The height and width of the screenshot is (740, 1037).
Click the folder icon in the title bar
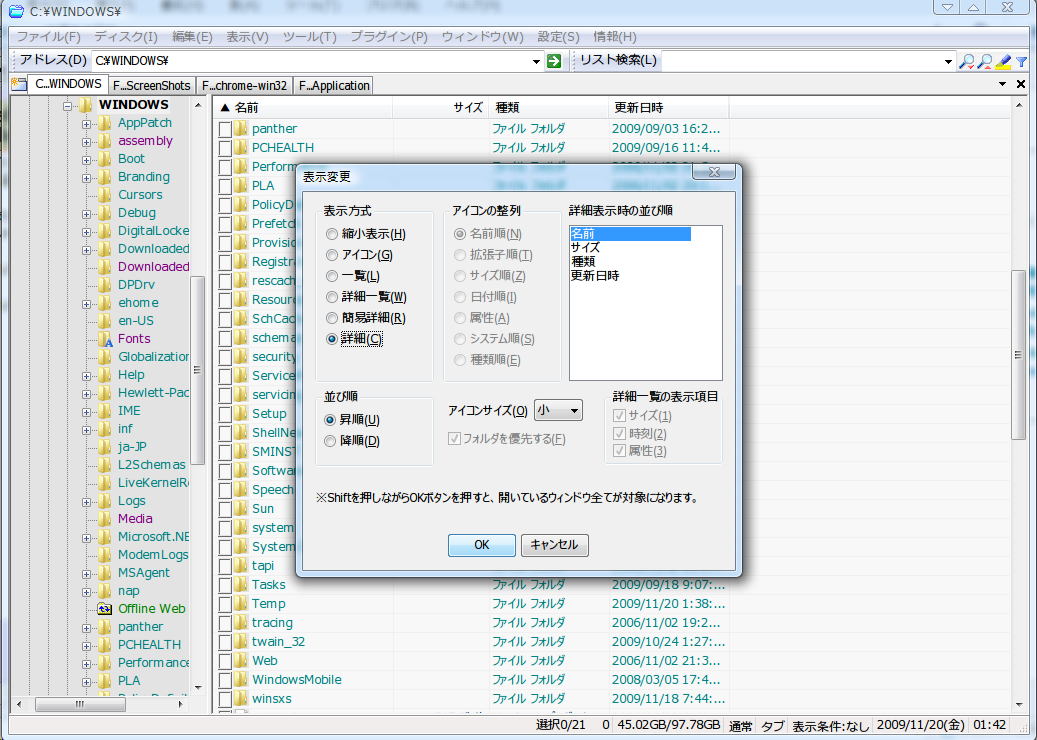coord(16,11)
